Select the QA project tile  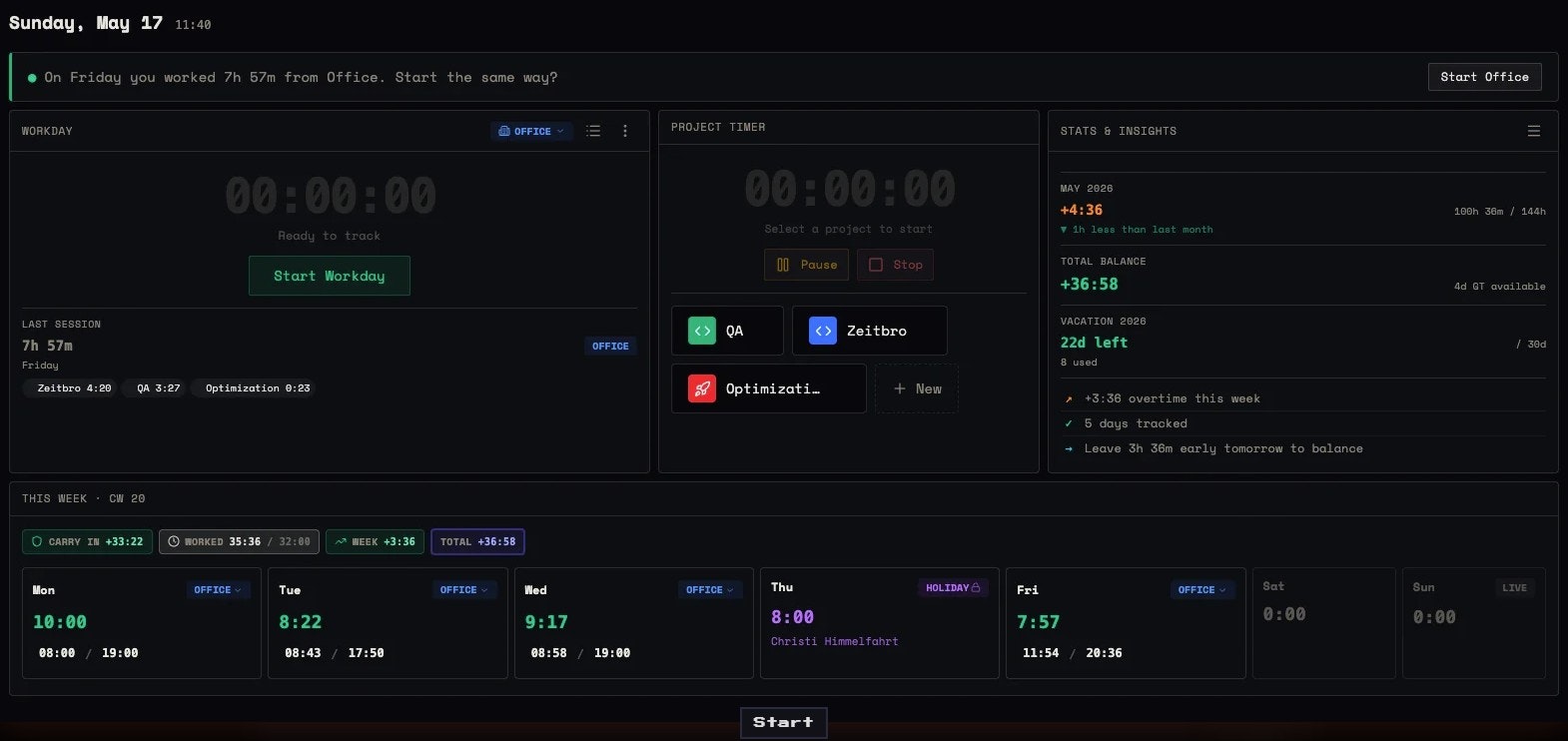(x=727, y=331)
